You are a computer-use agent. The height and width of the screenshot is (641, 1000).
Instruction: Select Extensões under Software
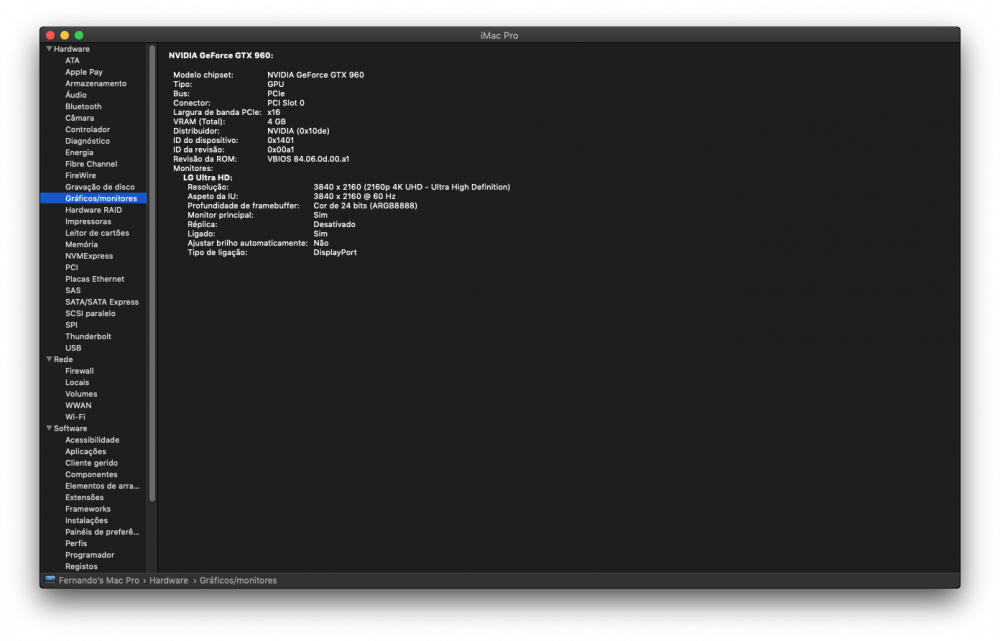pos(84,497)
